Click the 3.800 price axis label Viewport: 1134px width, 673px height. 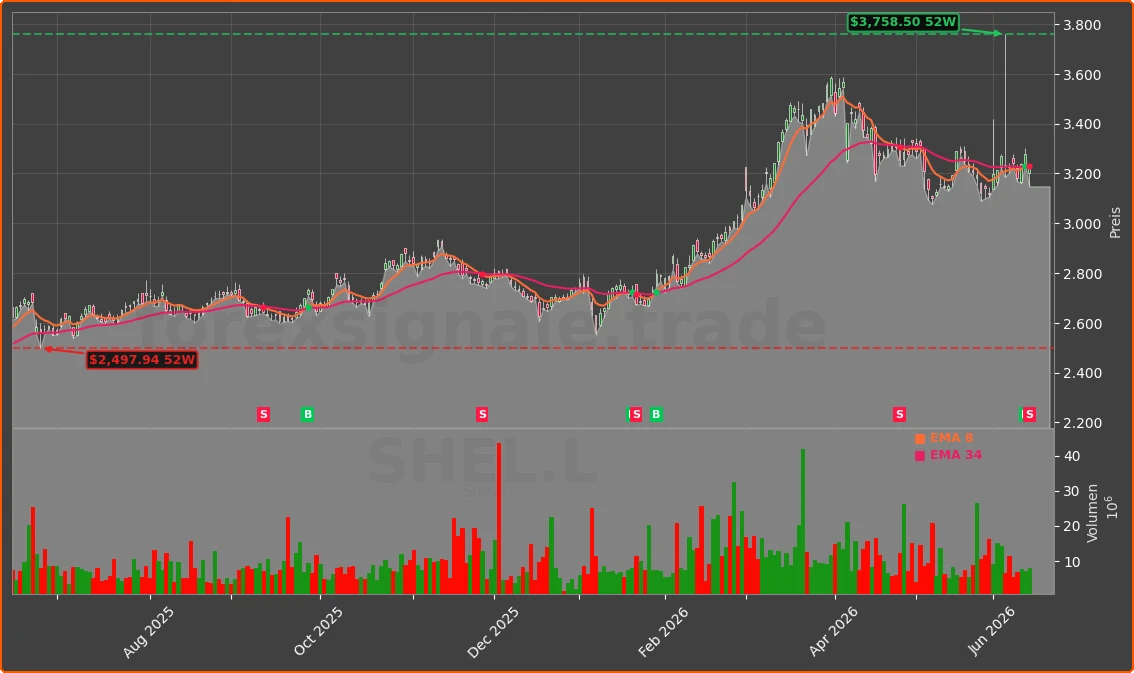point(1082,25)
